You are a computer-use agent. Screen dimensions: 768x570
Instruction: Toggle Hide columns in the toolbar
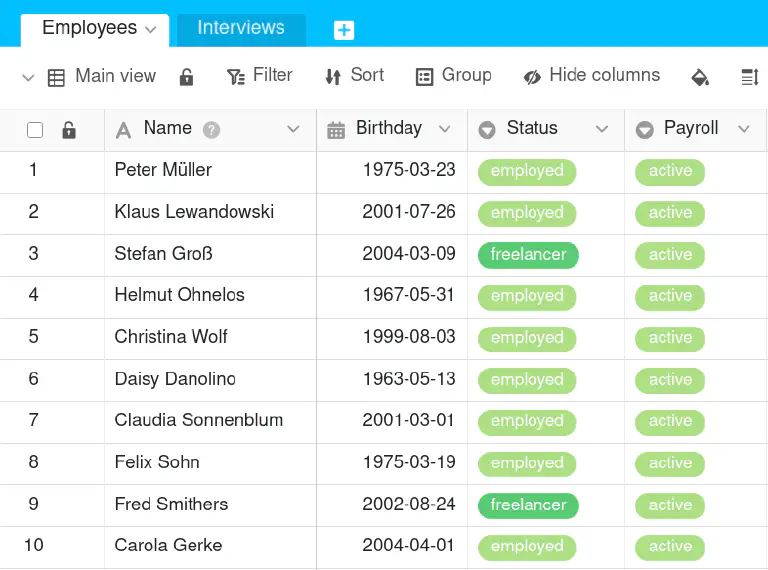click(x=592, y=76)
